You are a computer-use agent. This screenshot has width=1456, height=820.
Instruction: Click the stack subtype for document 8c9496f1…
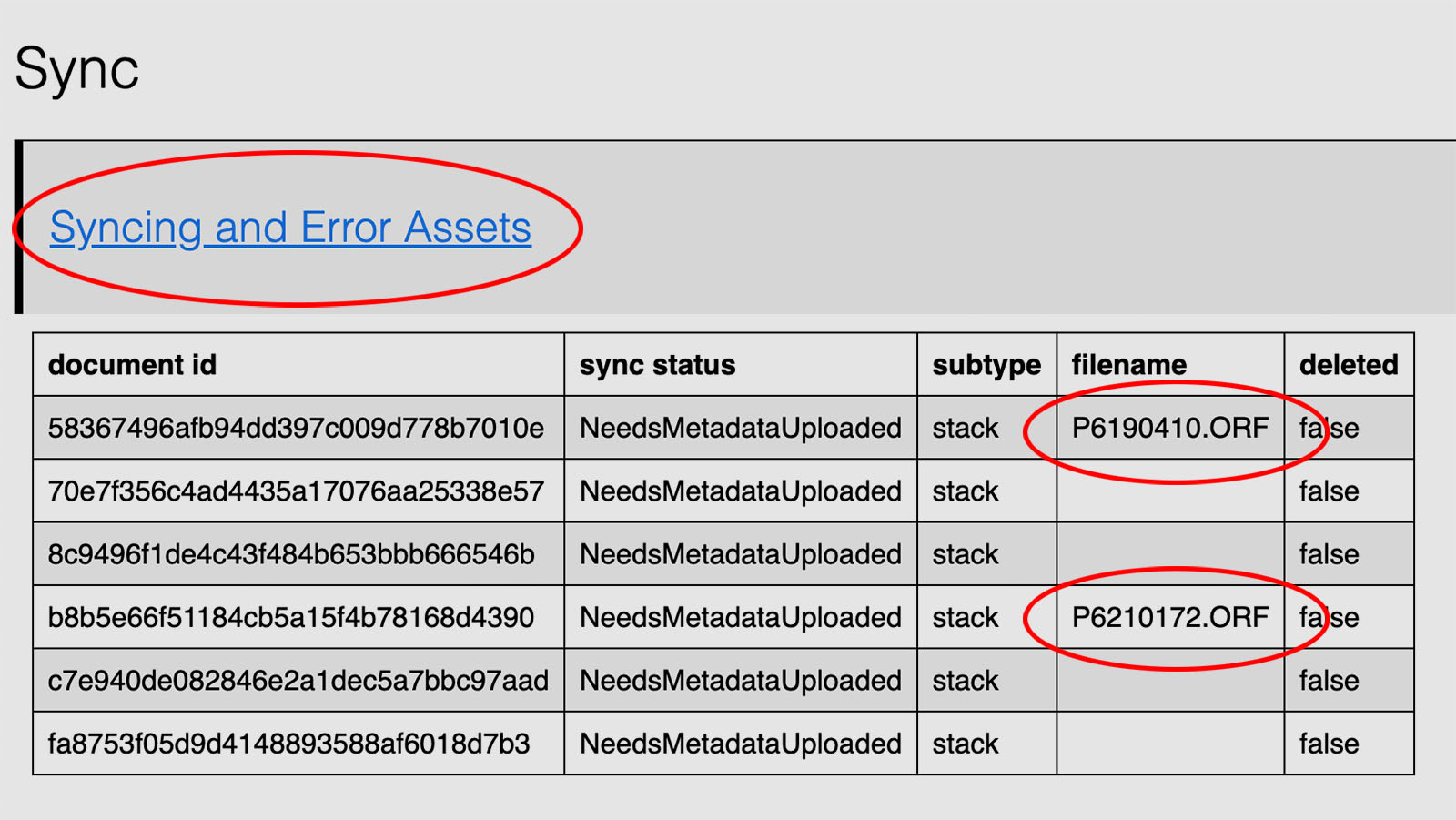tap(966, 554)
